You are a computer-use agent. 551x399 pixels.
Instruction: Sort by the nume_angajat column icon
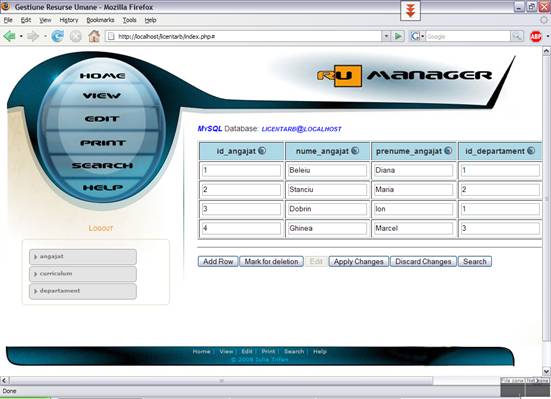pos(355,151)
